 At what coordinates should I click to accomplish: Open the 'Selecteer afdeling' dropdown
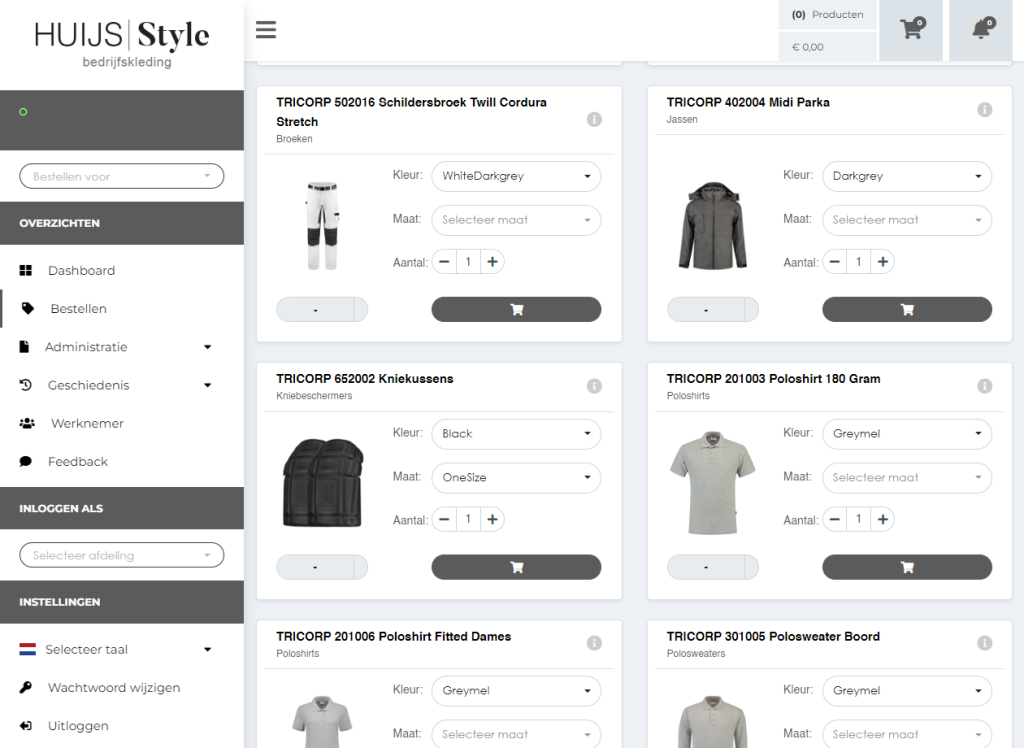pos(121,555)
